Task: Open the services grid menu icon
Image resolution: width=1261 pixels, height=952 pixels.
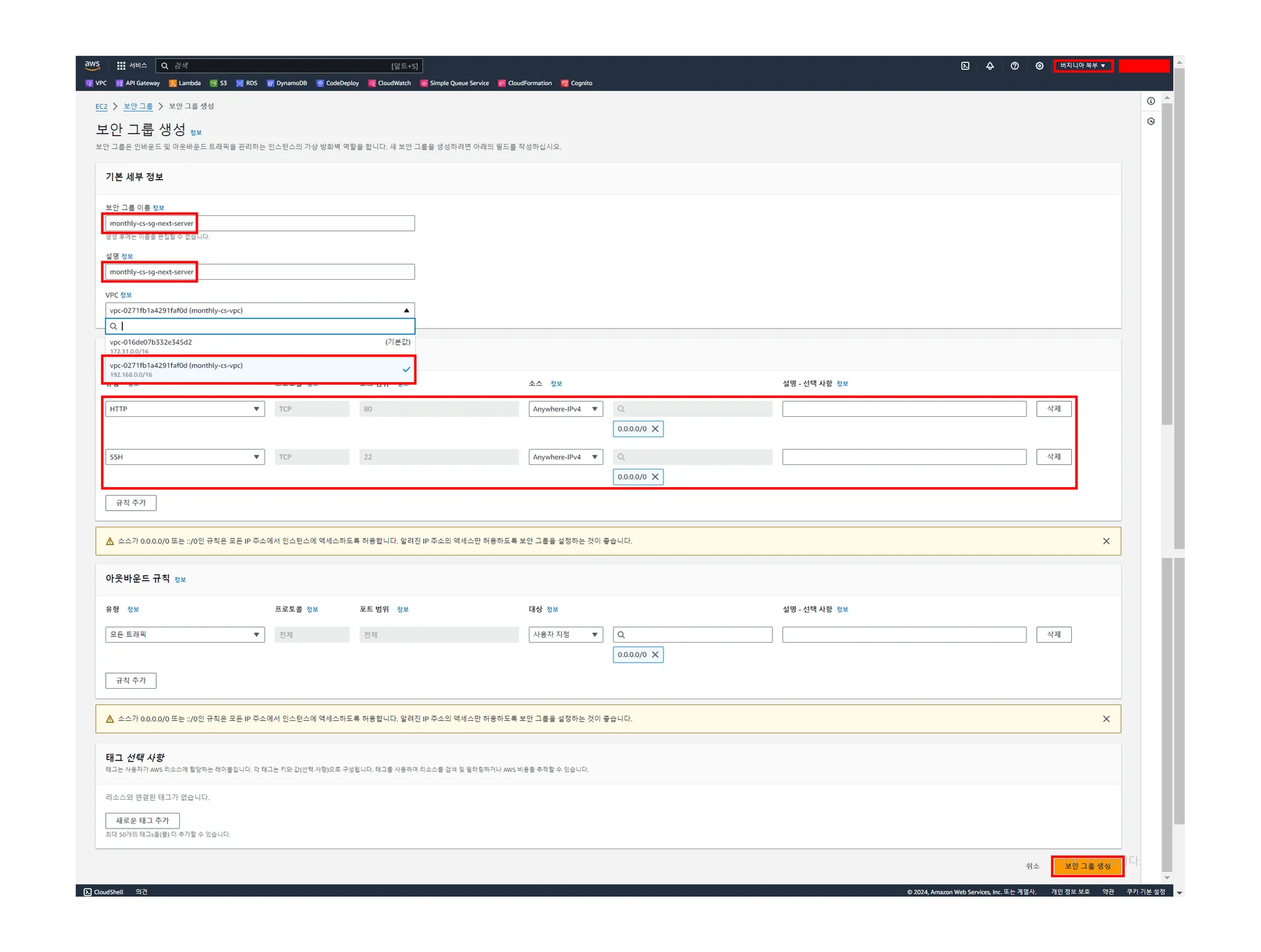Action: click(x=121, y=66)
